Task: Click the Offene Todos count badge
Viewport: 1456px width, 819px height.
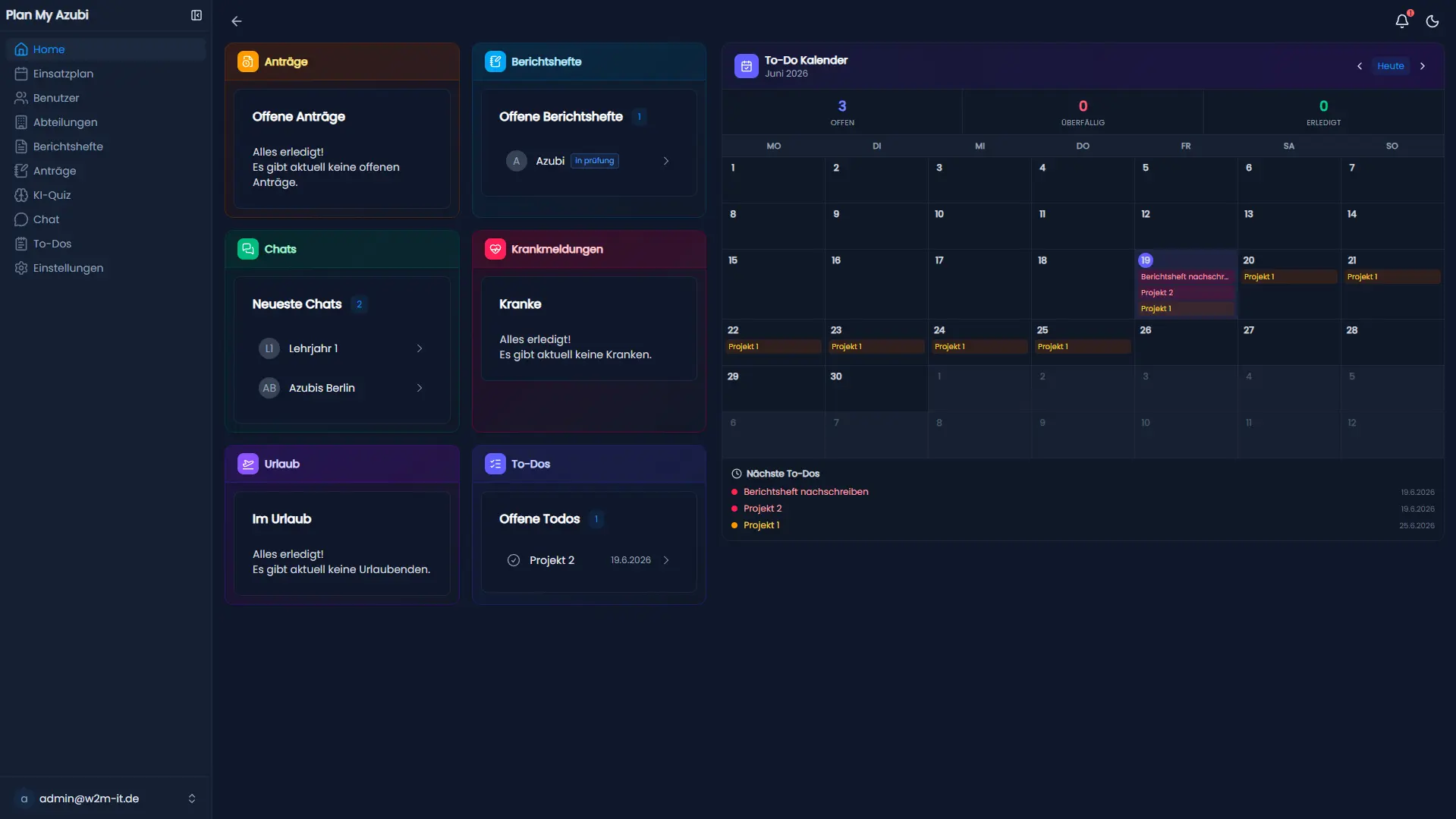Action: point(596,519)
